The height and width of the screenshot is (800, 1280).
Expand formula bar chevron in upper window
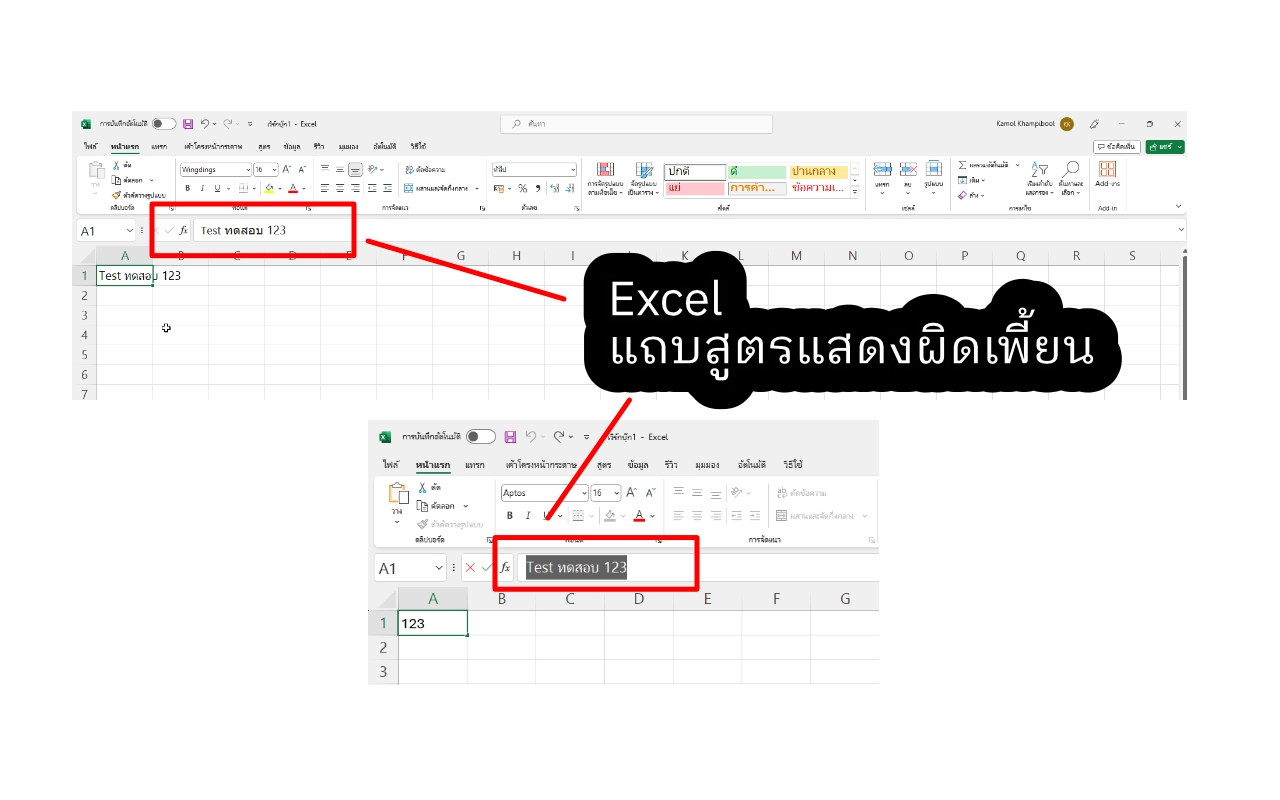1180,229
